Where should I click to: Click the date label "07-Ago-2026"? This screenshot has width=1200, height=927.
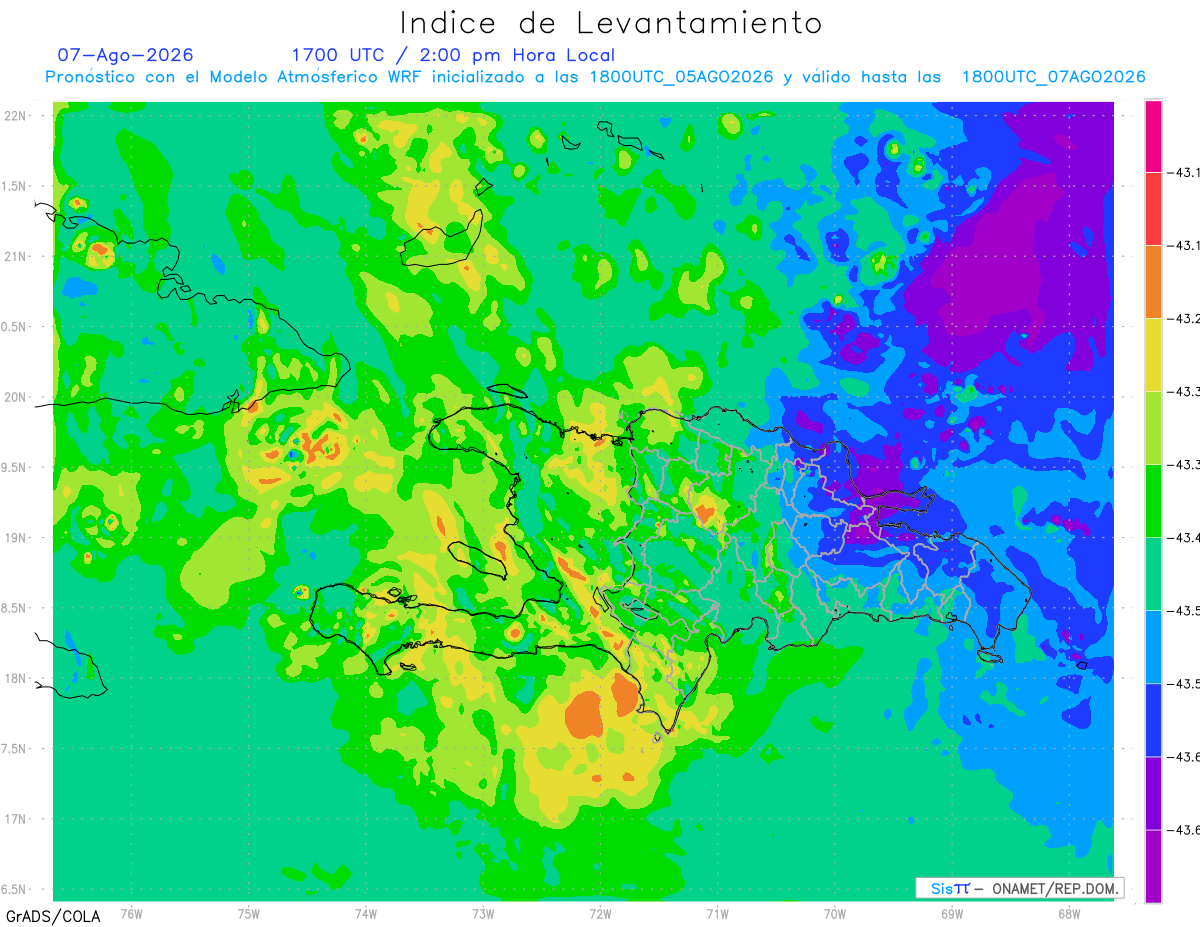pos(126,55)
